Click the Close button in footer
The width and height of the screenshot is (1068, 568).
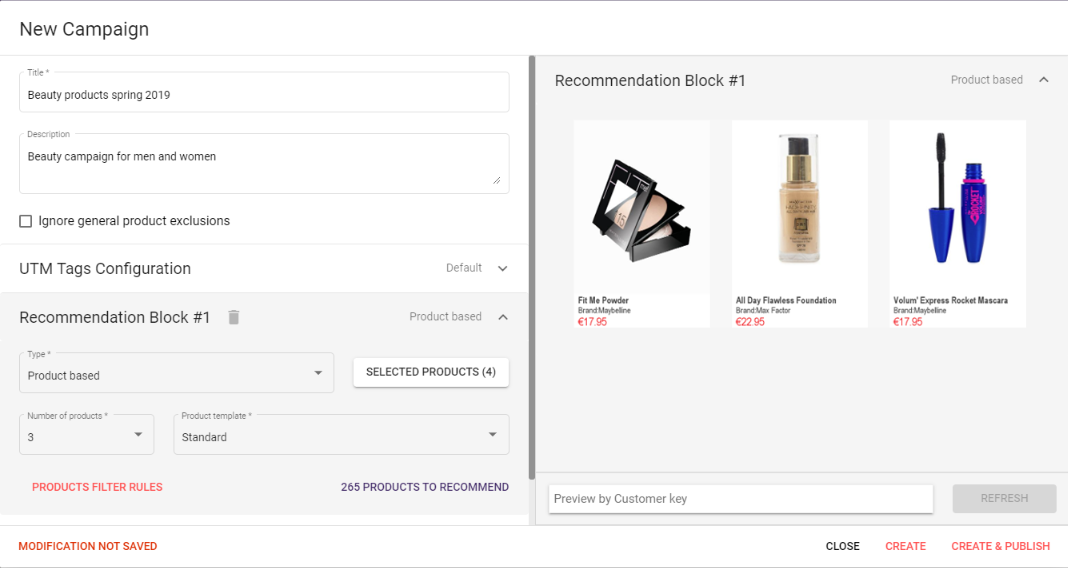843,546
